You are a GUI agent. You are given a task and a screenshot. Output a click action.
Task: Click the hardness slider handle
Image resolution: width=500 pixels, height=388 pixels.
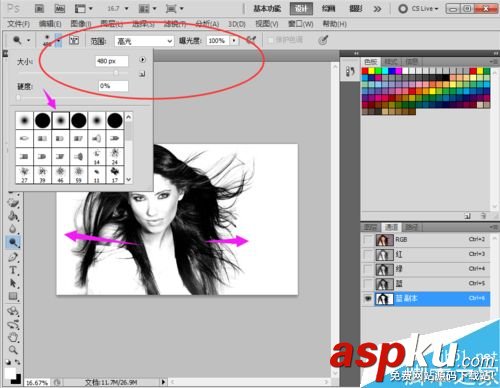pos(18,98)
